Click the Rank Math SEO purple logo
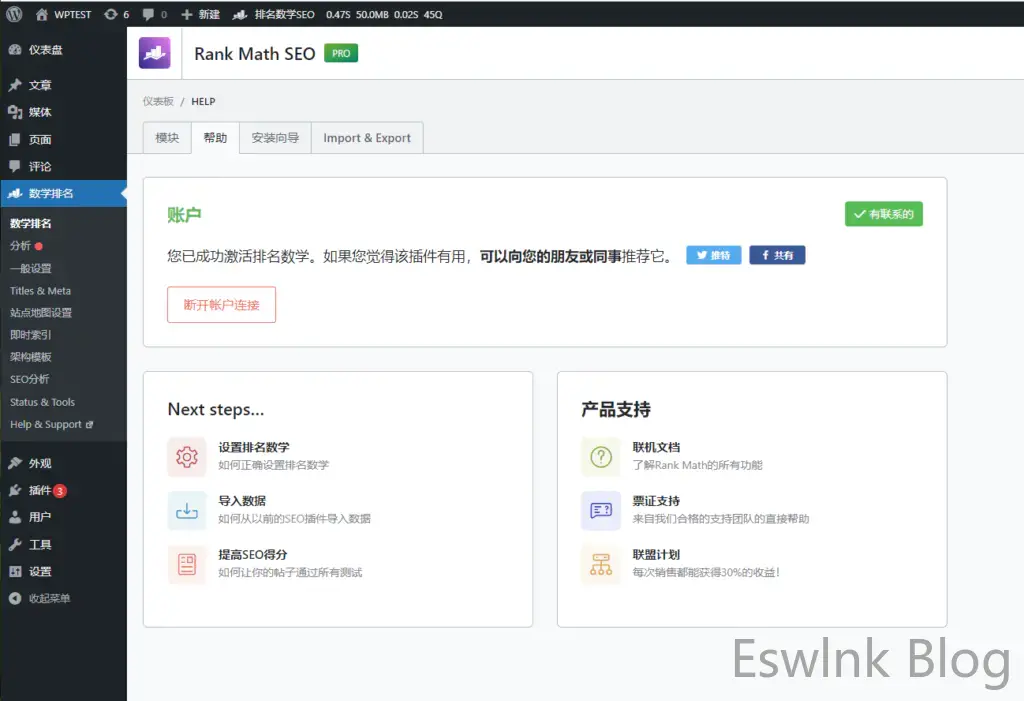This screenshot has width=1024, height=701. [154, 53]
